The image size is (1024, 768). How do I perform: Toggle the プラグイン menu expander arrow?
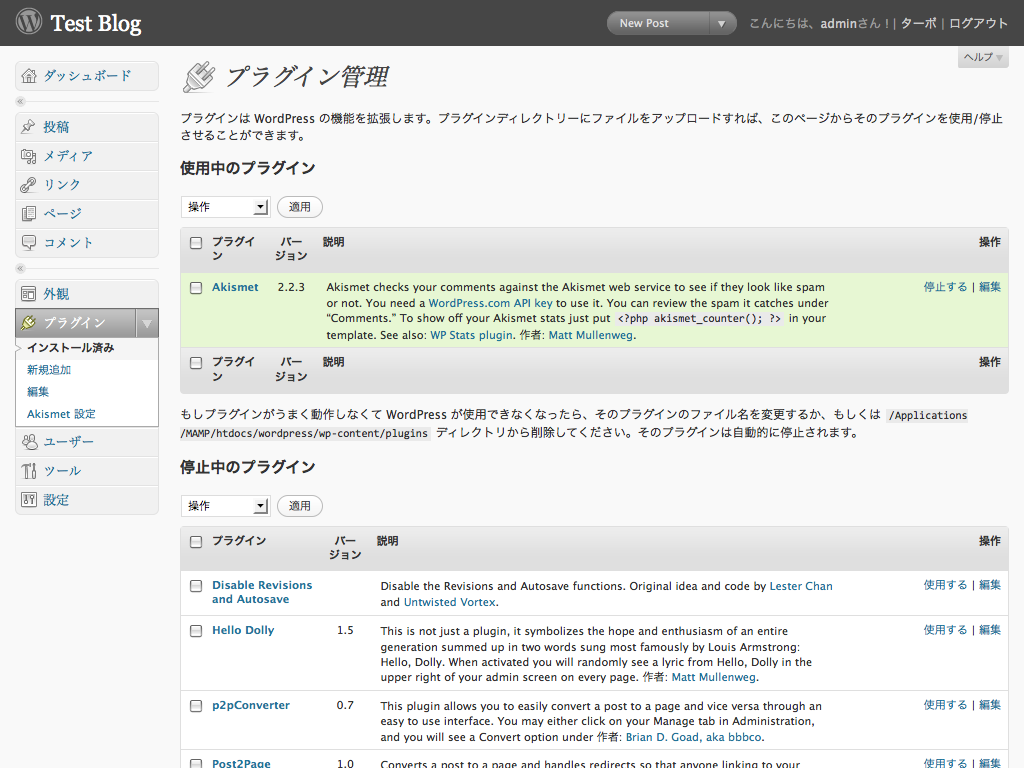pos(147,323)
